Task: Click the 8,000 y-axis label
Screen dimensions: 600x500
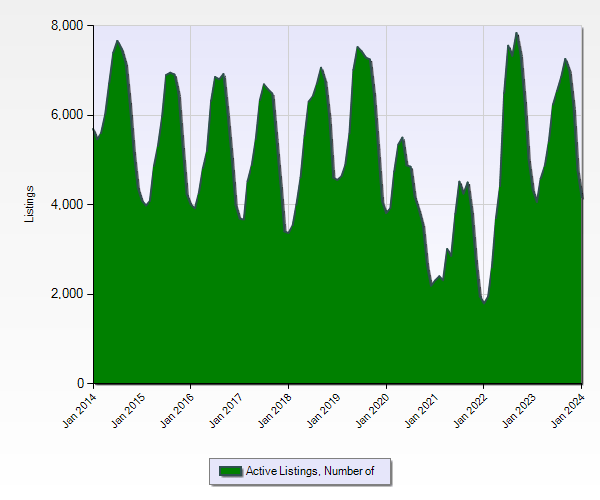Action: pyautogui.click(x=67, y=25)
